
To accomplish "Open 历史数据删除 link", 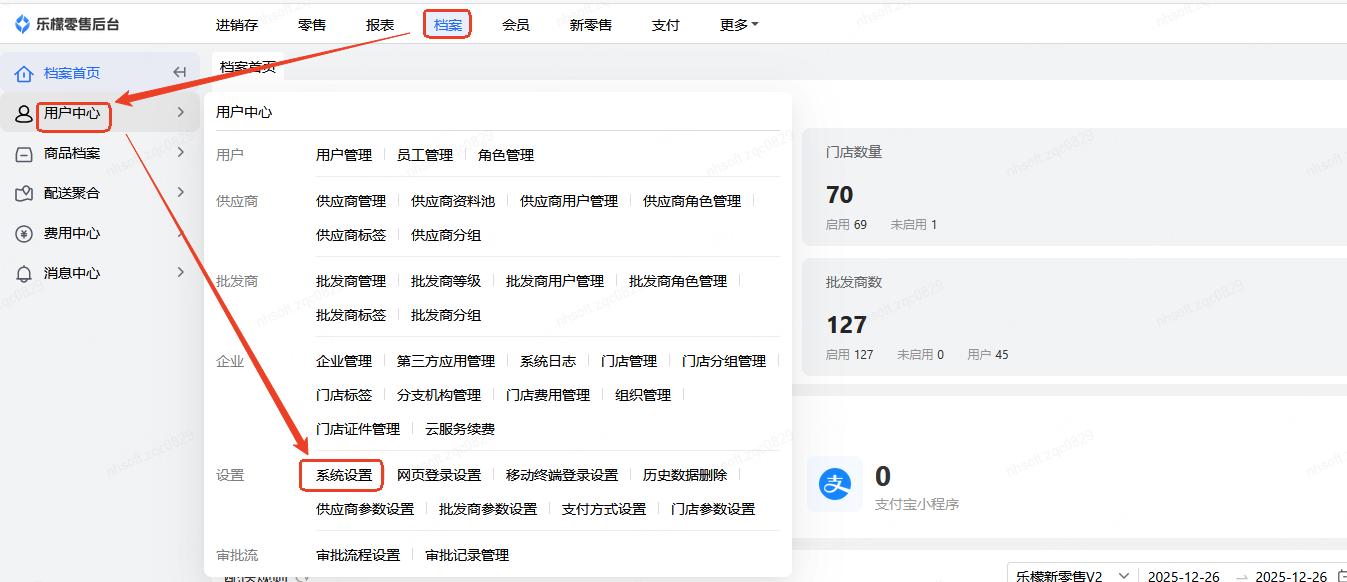I will click(x=685, y=475).
